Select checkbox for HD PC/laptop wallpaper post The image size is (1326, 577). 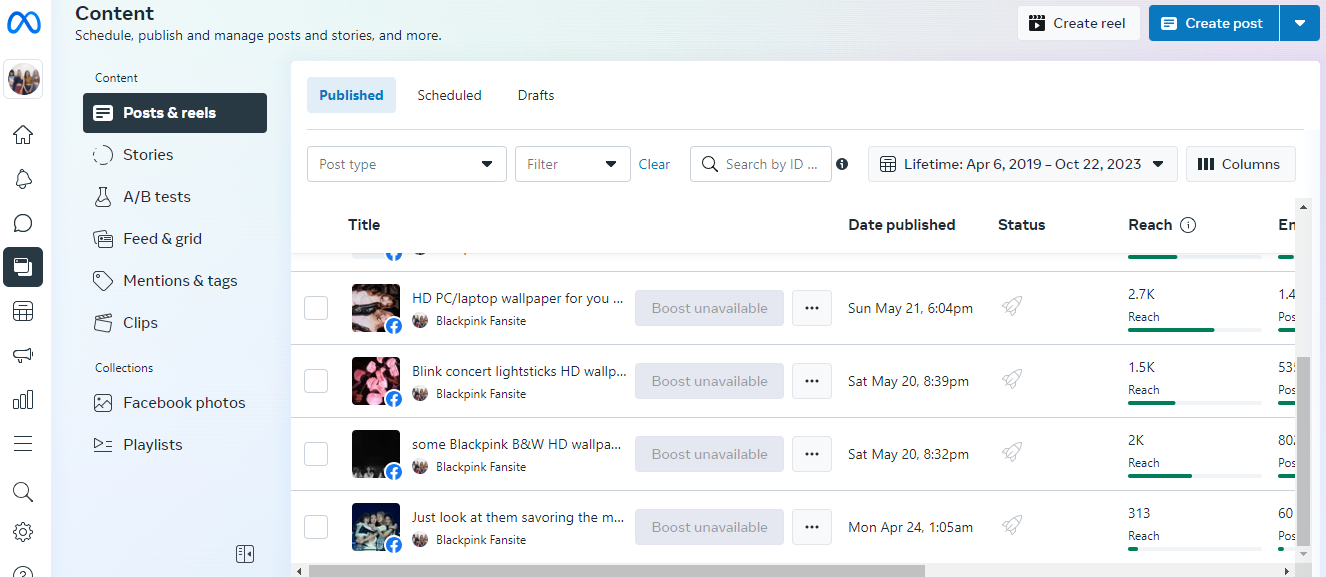316,308
